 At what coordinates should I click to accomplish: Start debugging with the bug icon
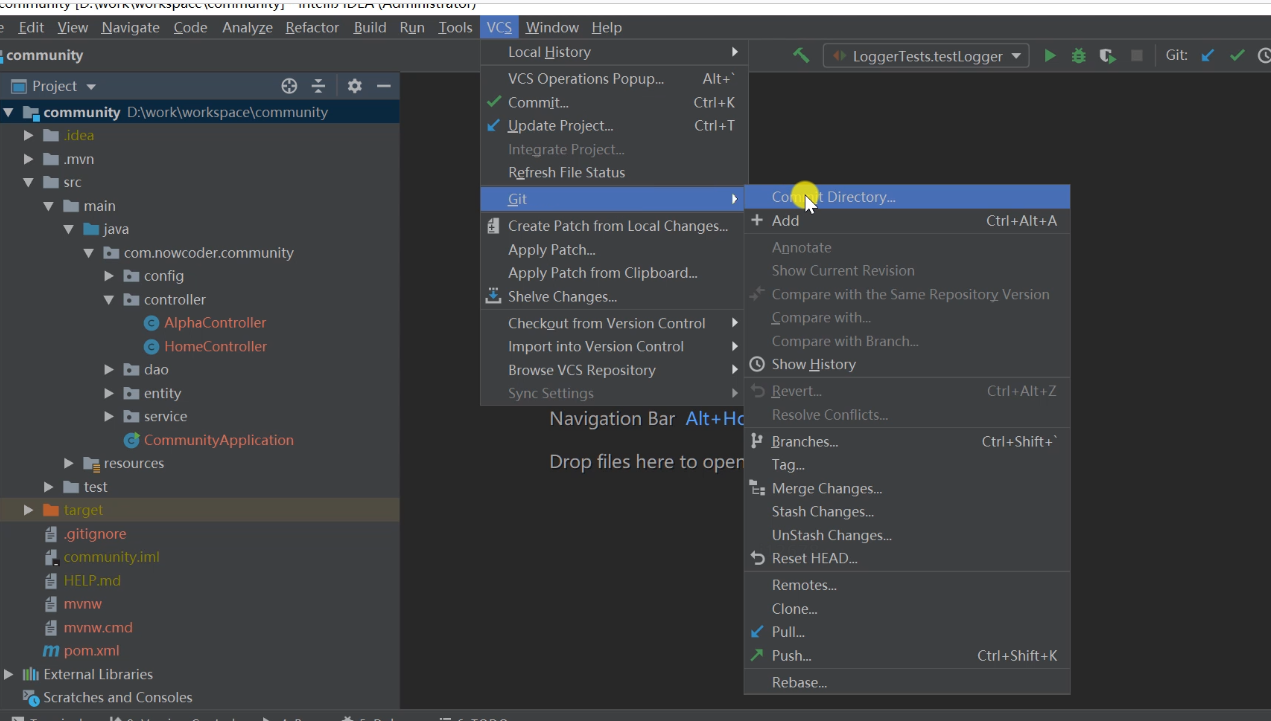(1078, 56)
